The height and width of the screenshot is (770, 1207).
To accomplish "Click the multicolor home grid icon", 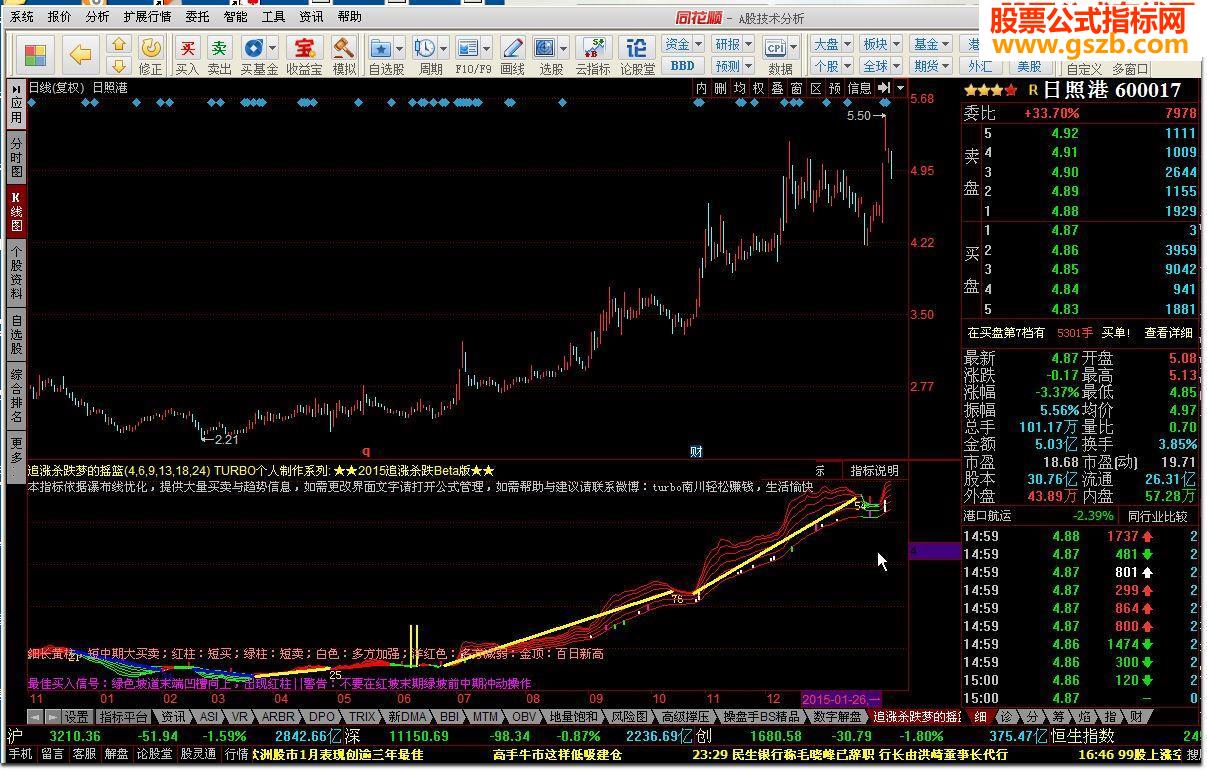I will tap(36, 54).
